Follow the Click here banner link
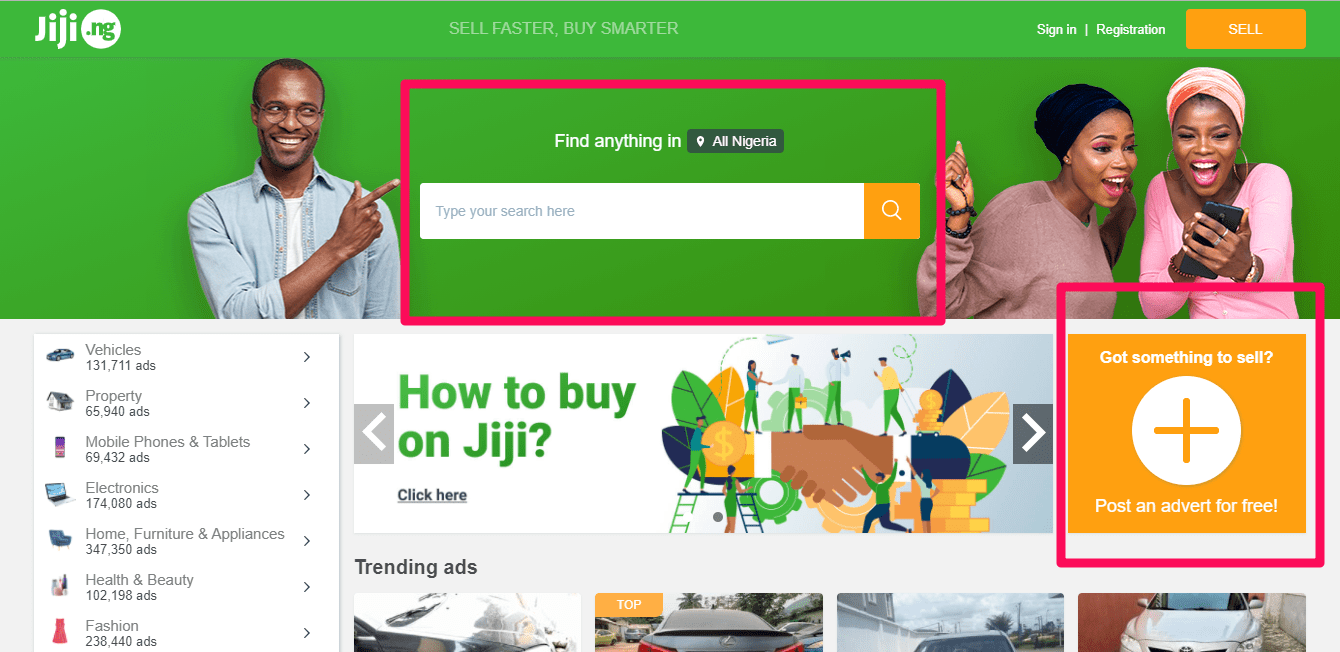The height and width of the screenshot is (652, 1340). tap(432, 495)
